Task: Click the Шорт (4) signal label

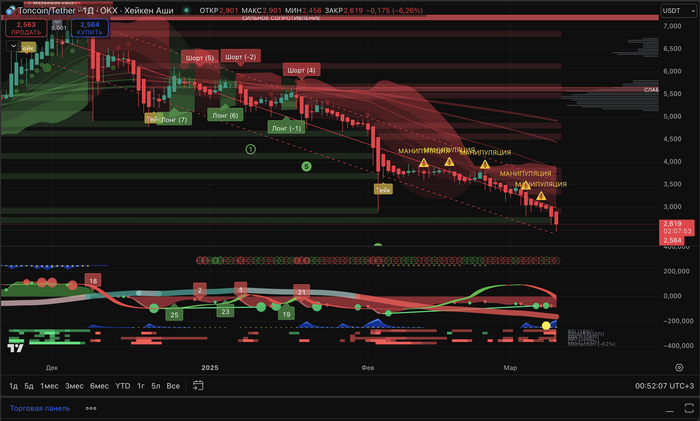Action: tap(301, 70)
